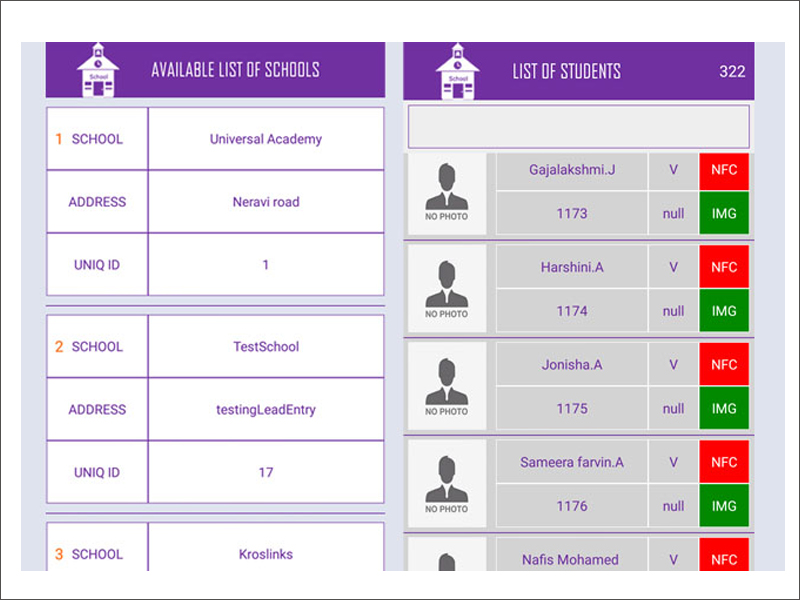Select NFC for Nafis Mohamed

pos(724,559)
